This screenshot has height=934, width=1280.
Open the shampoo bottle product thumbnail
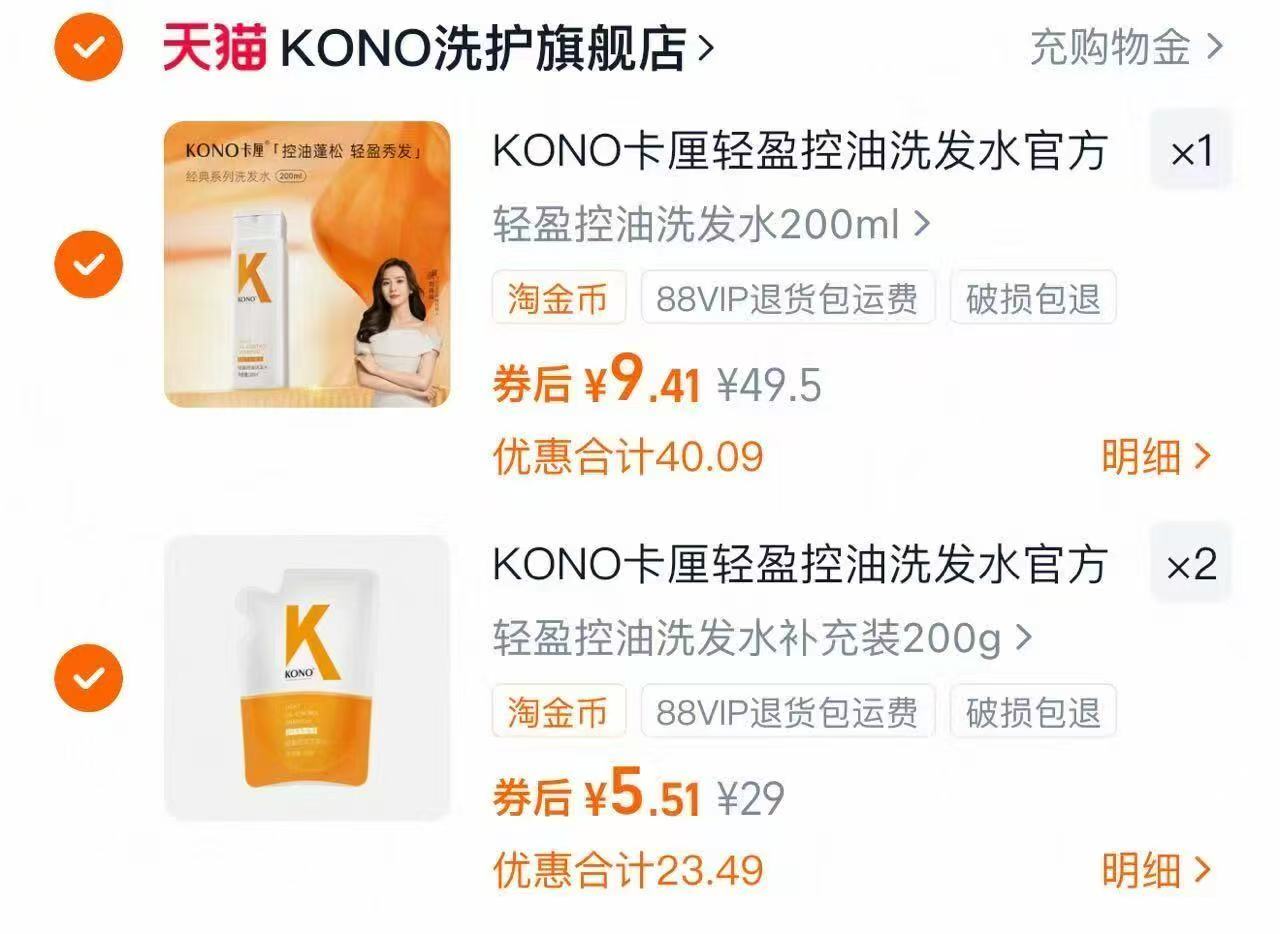click(307, 264)
